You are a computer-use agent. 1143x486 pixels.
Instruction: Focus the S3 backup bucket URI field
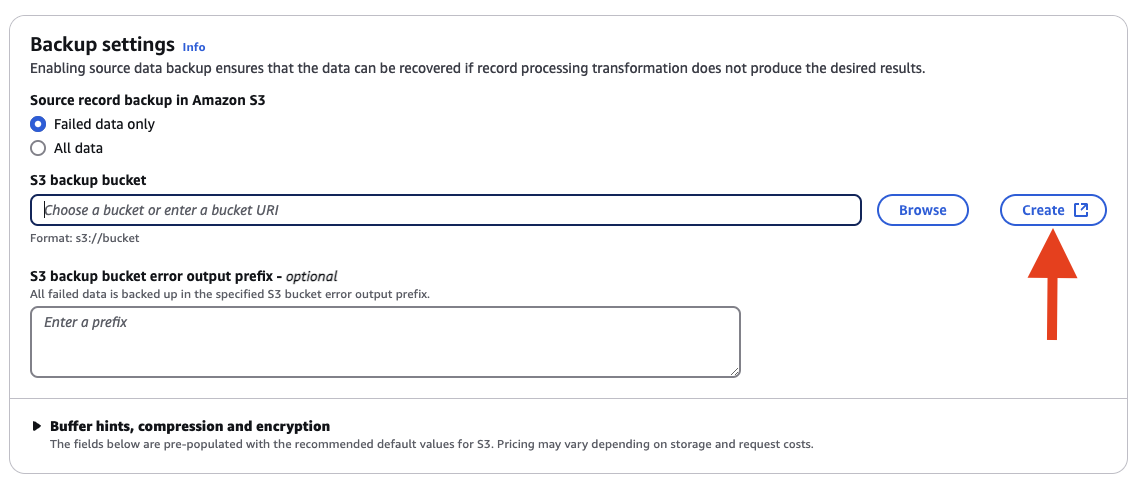[445, 210]
